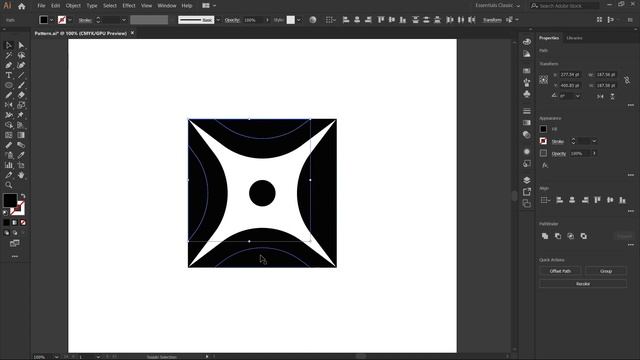Screen dimensions: 640x360
Task: Select the Properties tab
Action: [x=549, y=38]
